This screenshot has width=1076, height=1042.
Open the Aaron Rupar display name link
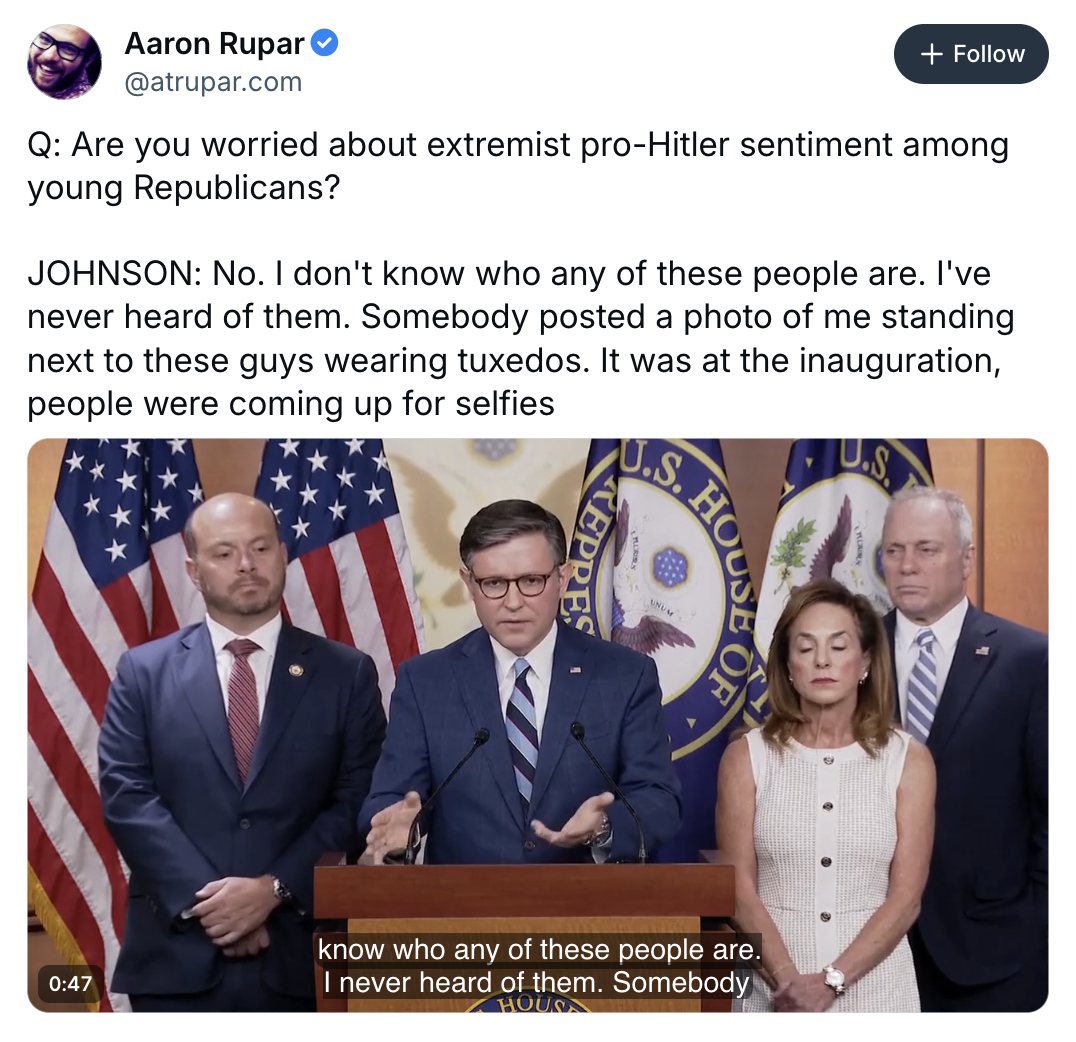click(x=214, y=44)
